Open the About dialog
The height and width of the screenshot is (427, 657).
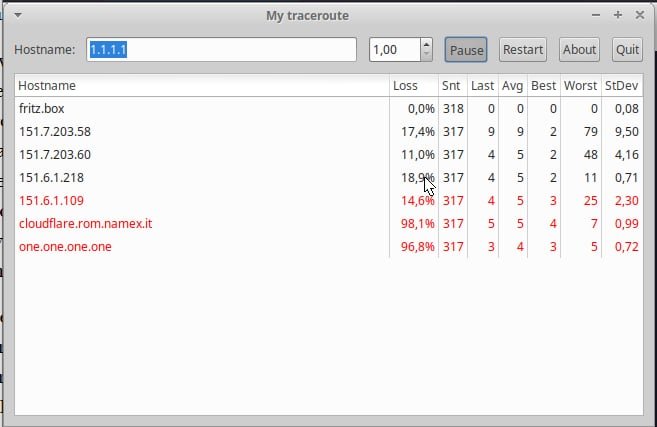pyautogui.click(x=579, y=50)
